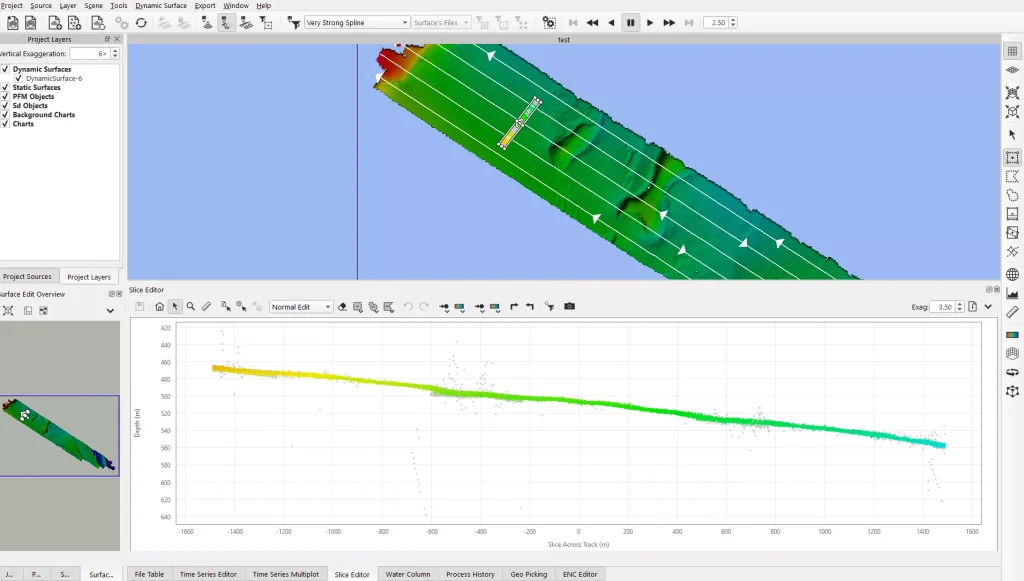Click the eraser tool in Slice Editor toolbar
This screenshot has height=581, width=1024.
point(343,307)
